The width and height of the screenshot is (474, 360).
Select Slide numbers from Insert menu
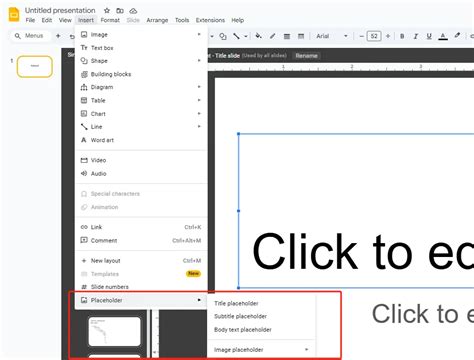(x=141, y=287)
